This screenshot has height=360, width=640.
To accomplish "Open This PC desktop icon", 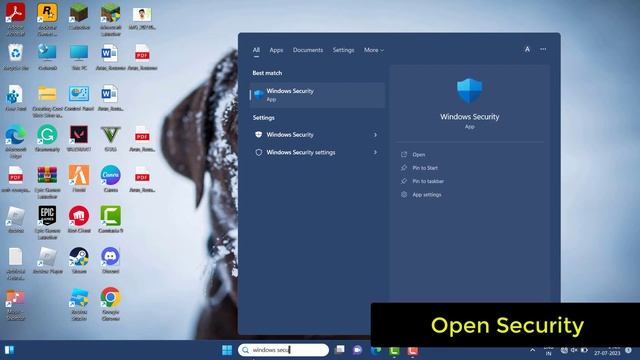I will [x=79, y=58].
